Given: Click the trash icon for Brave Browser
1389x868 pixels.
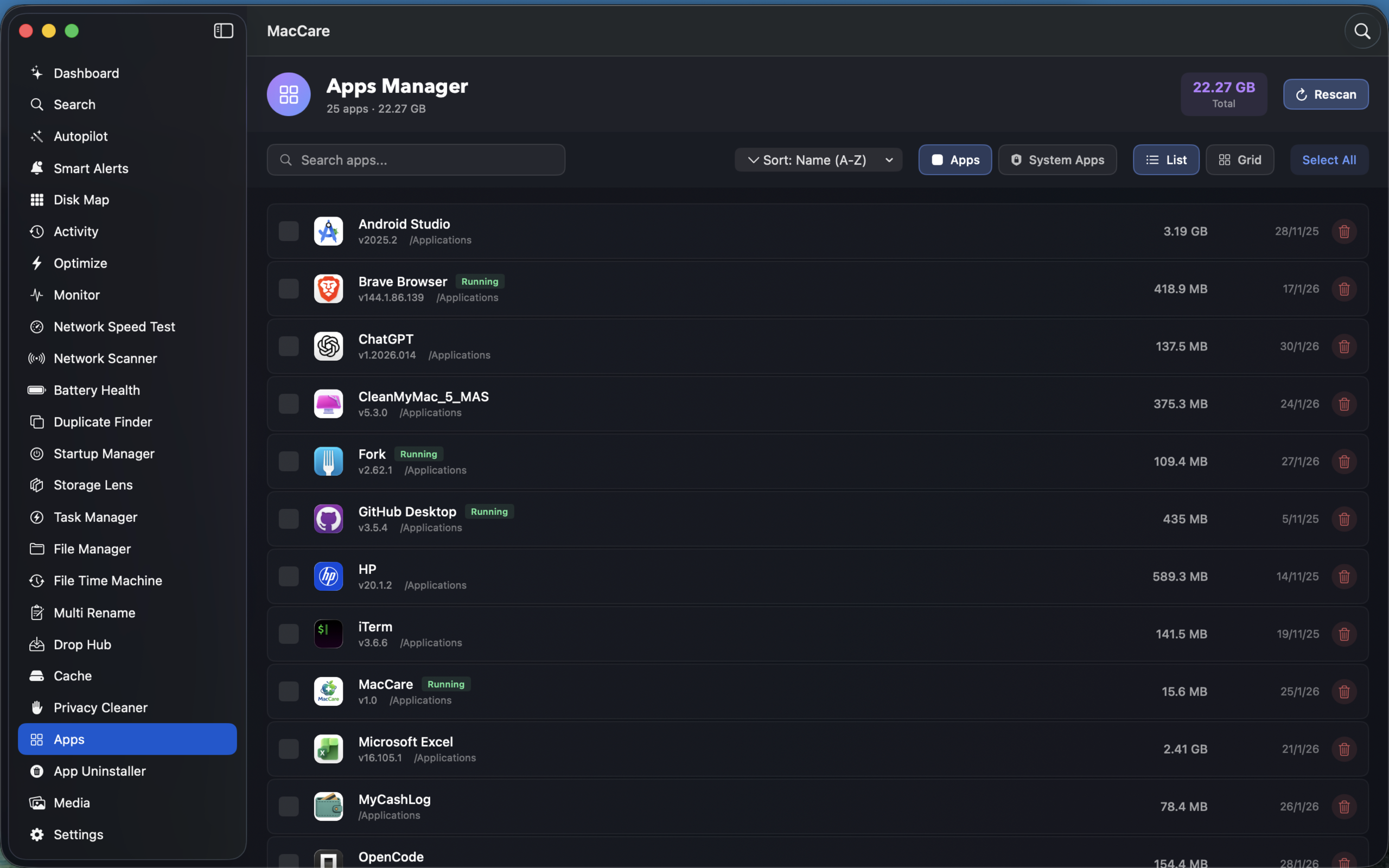Looking at the screenshot, I should (x=1343, y=289).
